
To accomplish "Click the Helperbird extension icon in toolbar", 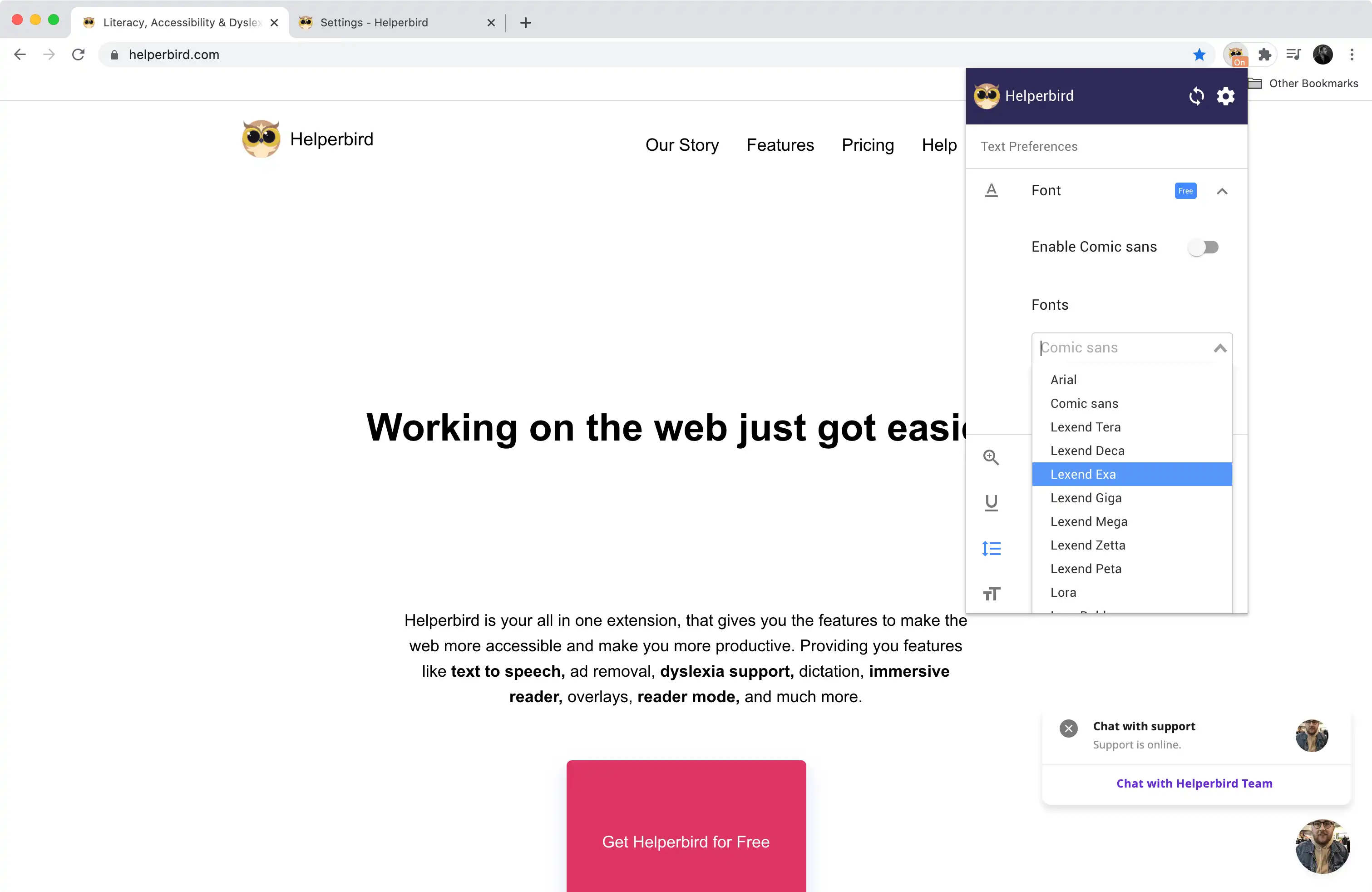I will pos(1235,55).
